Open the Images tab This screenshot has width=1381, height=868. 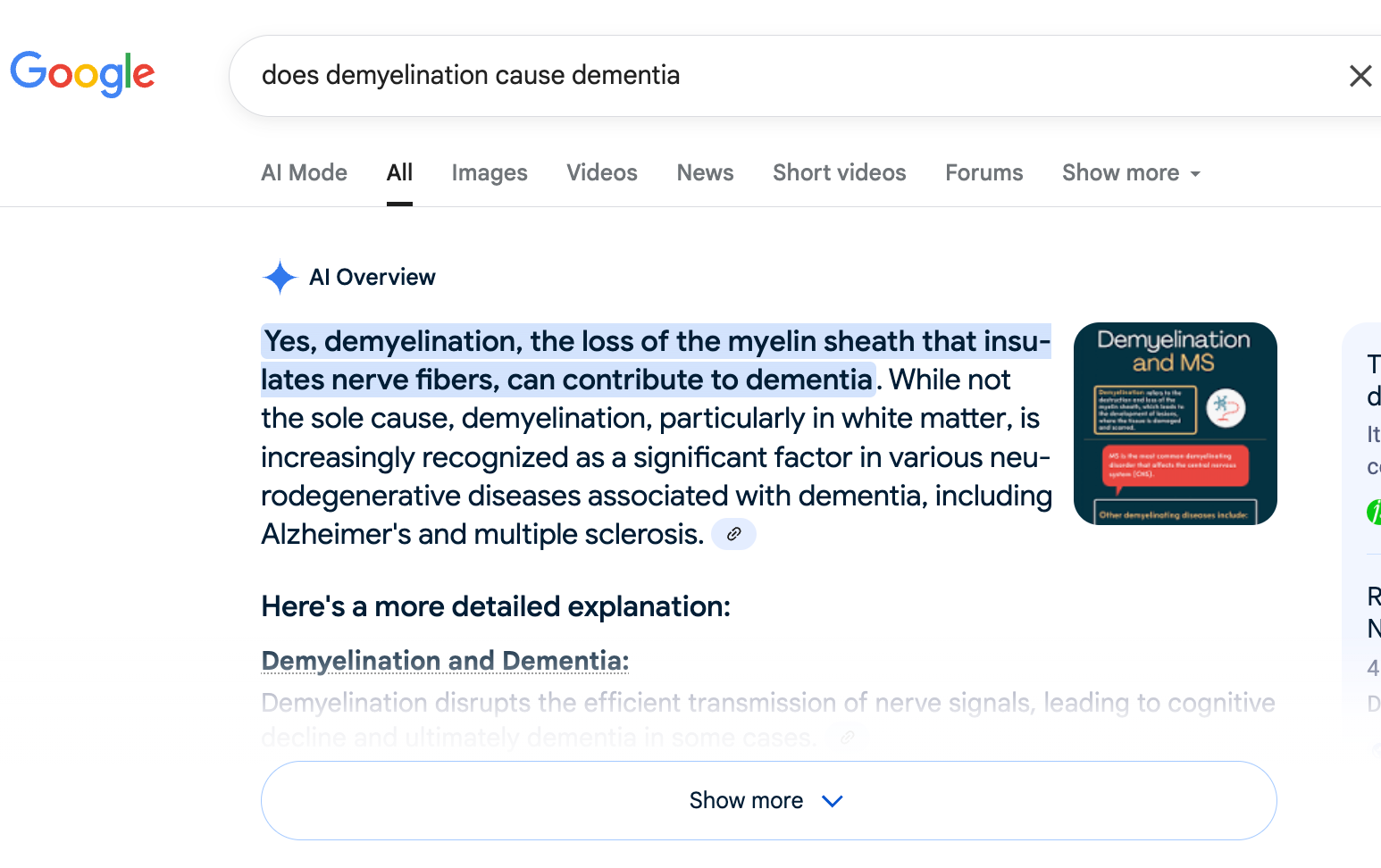[x=489, y=172]
